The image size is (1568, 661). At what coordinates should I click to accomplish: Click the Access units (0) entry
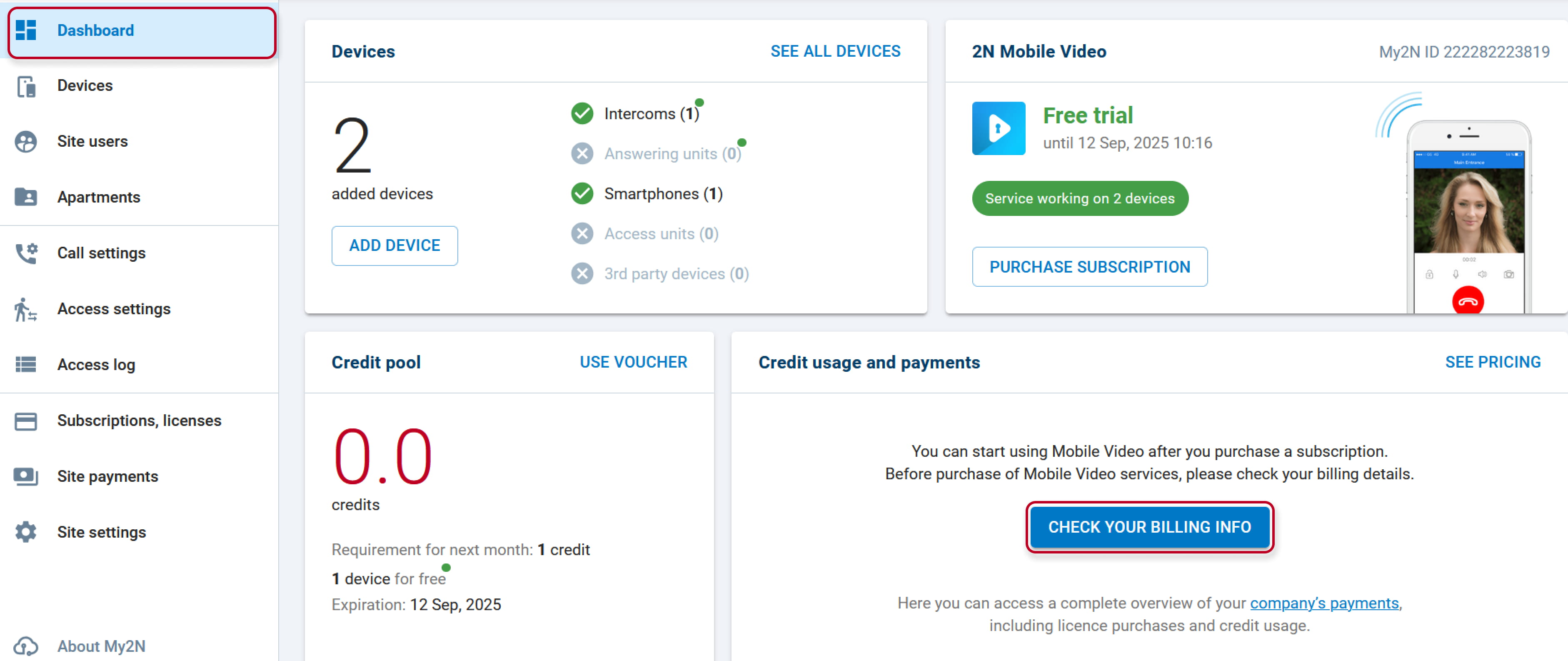click(661, 234)
